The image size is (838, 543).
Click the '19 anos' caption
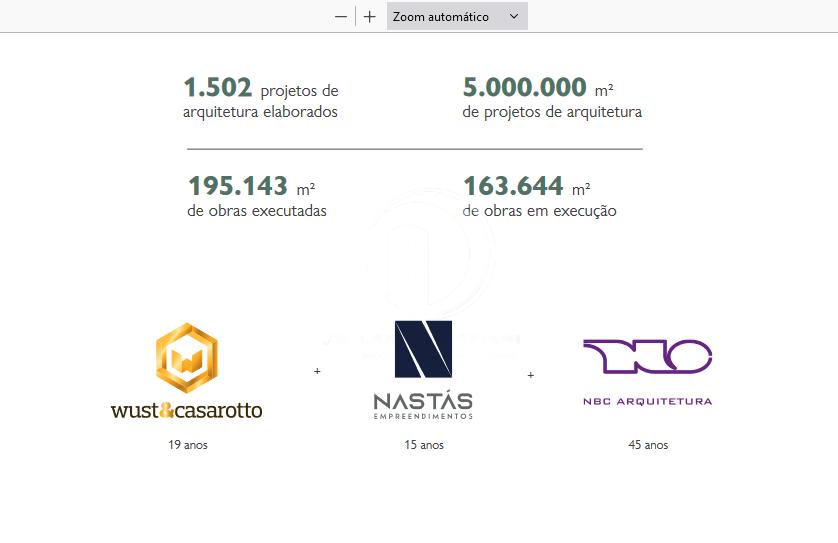tap(188, 445)
